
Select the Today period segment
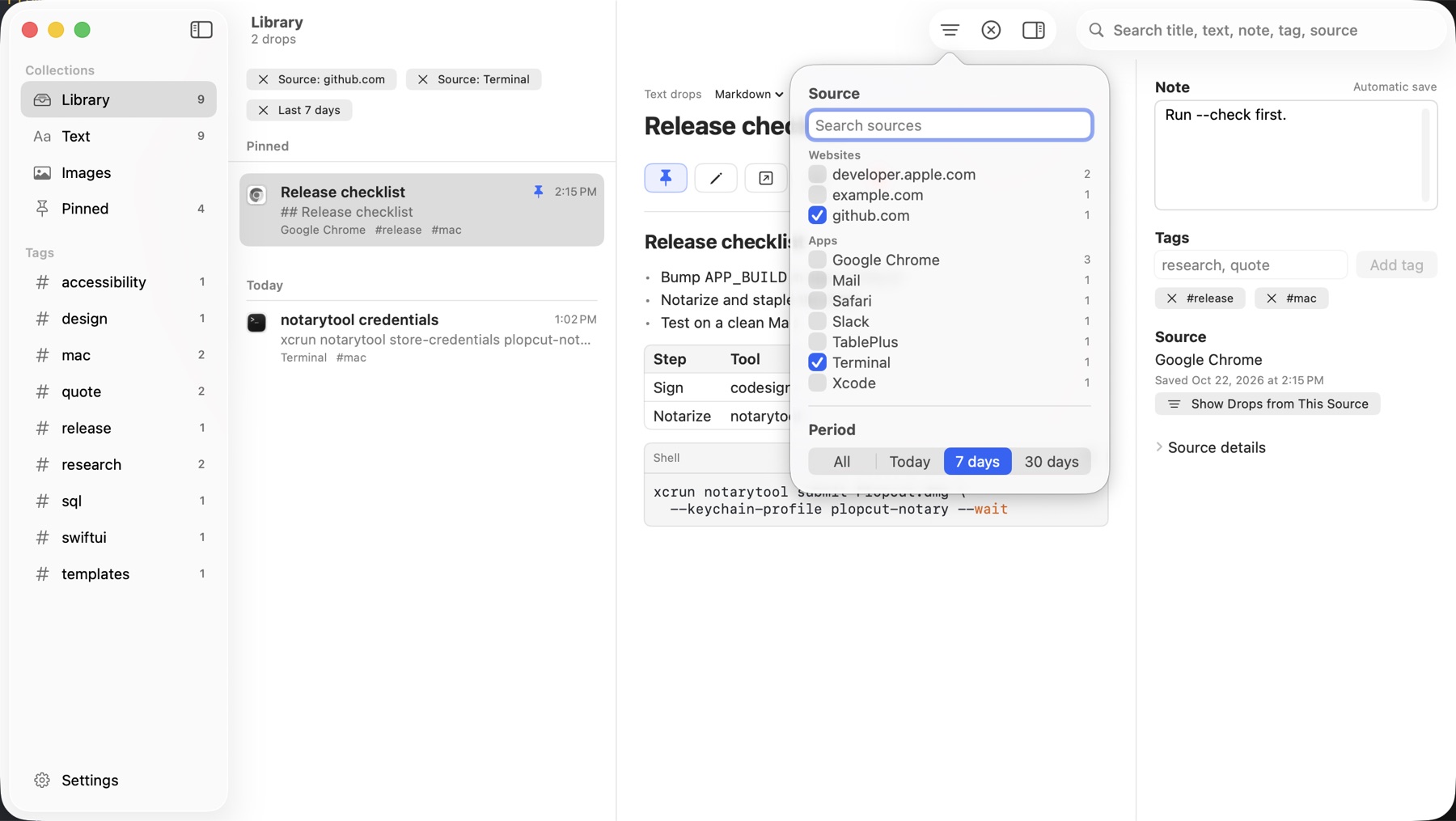910,461
